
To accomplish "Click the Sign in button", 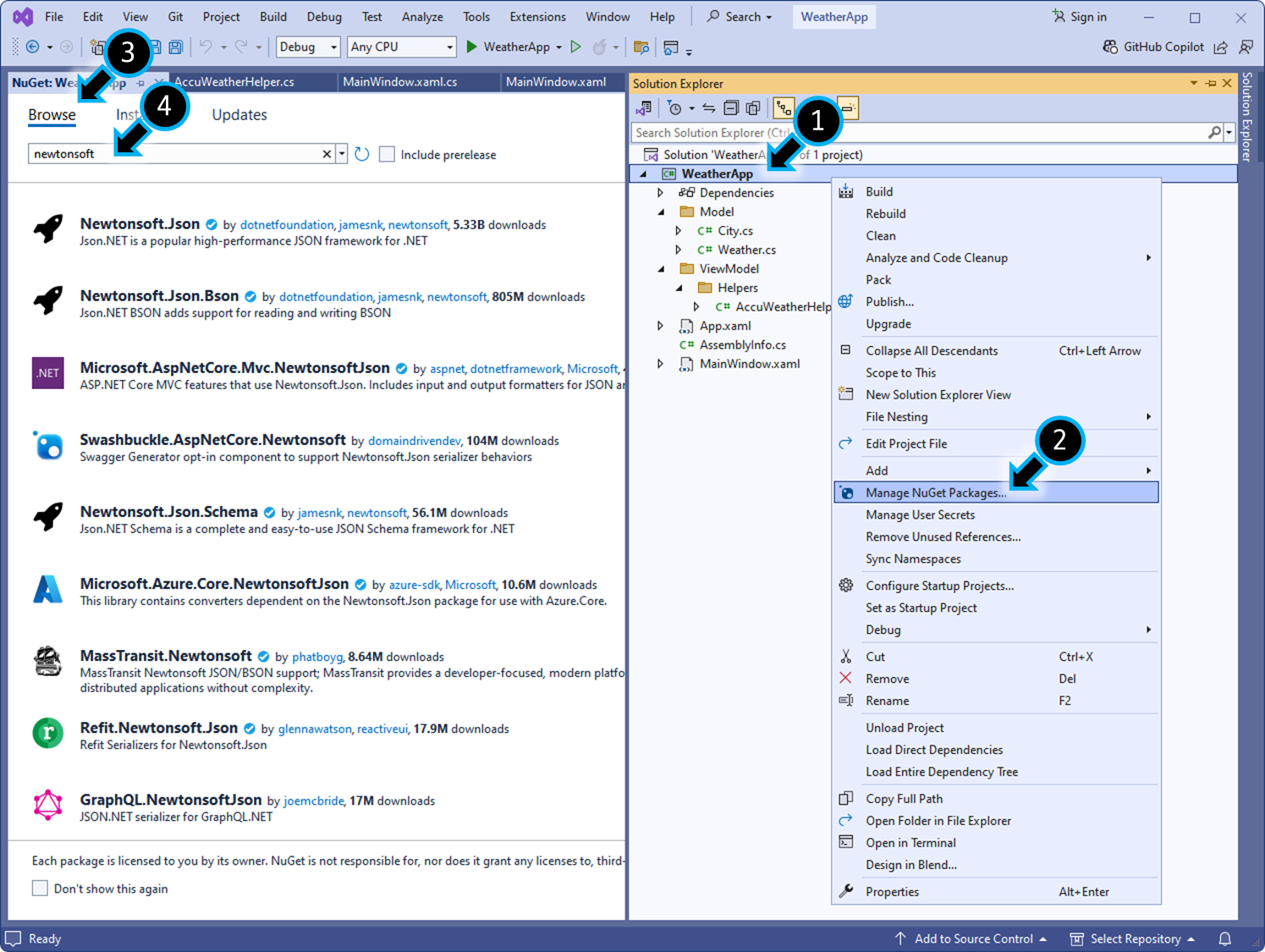I will 1079,17.
